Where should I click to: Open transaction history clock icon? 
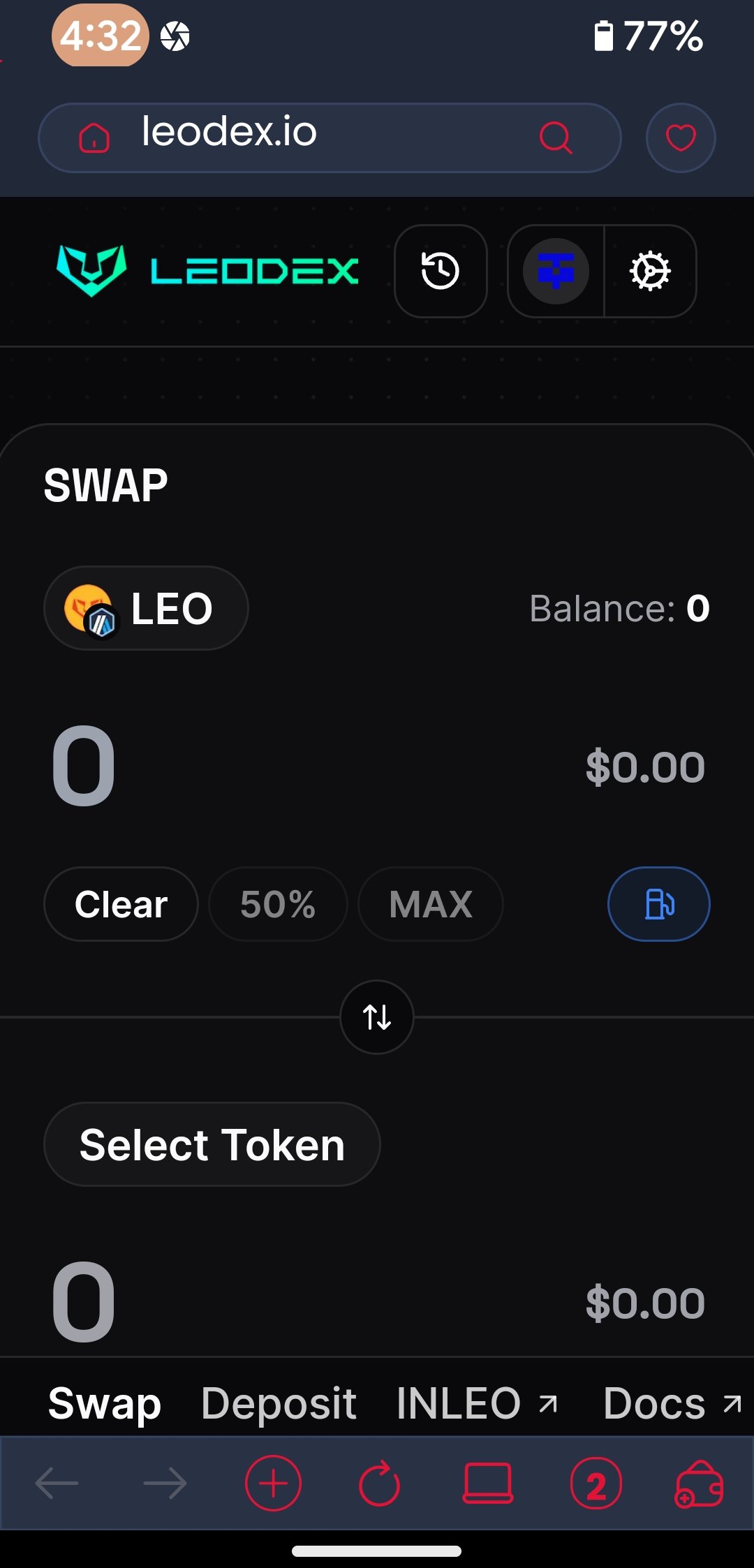(441, 271)
